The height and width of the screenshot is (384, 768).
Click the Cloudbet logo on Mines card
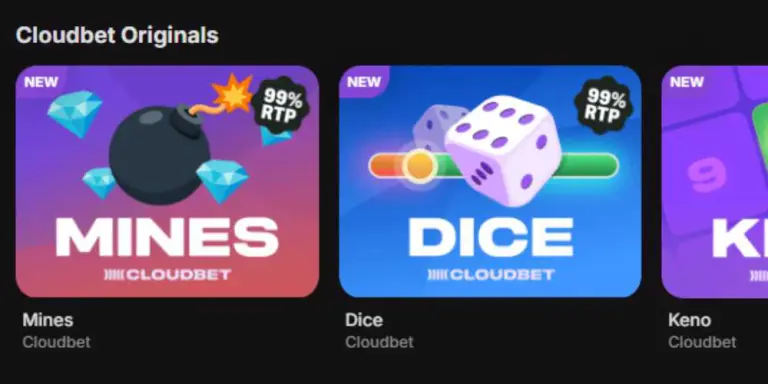point(168,275)
